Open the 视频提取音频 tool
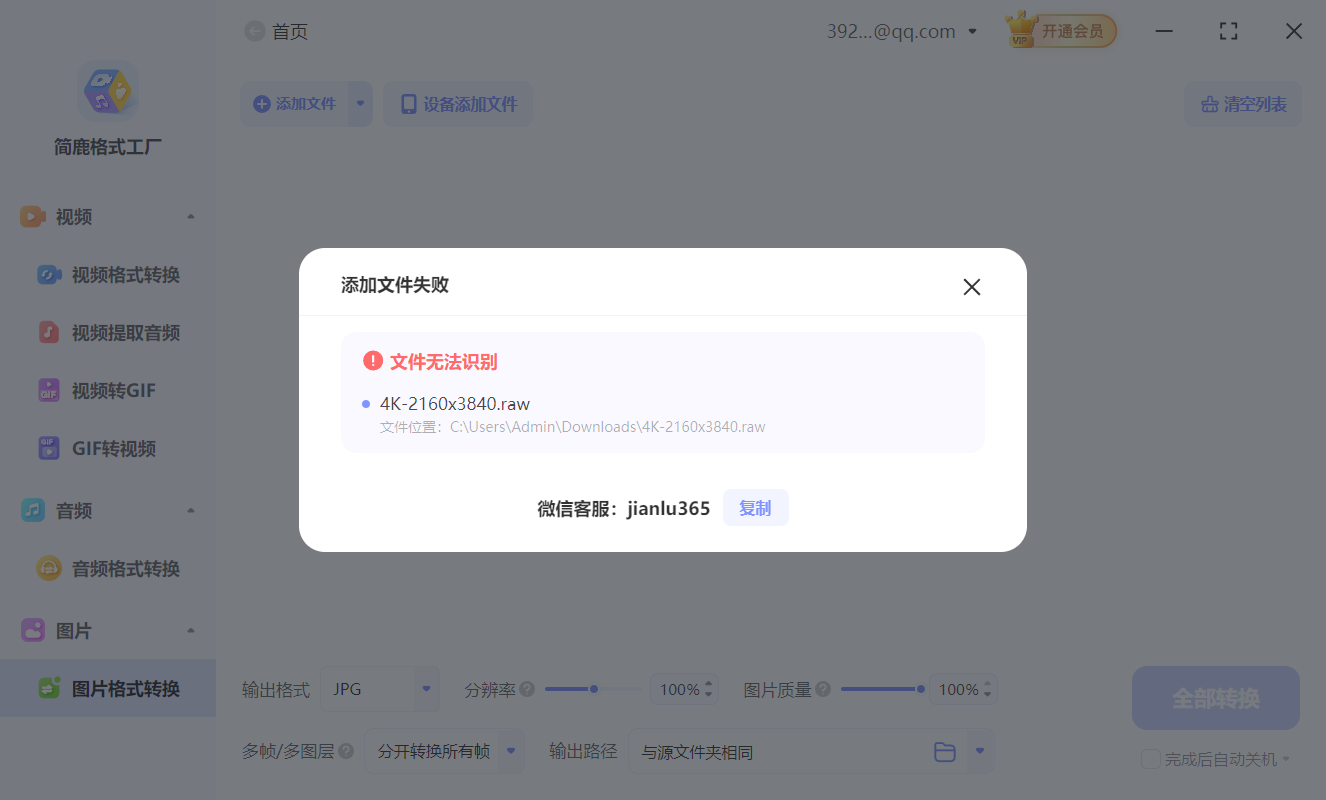Screen dimensions: 1326x800 [110, 332]
